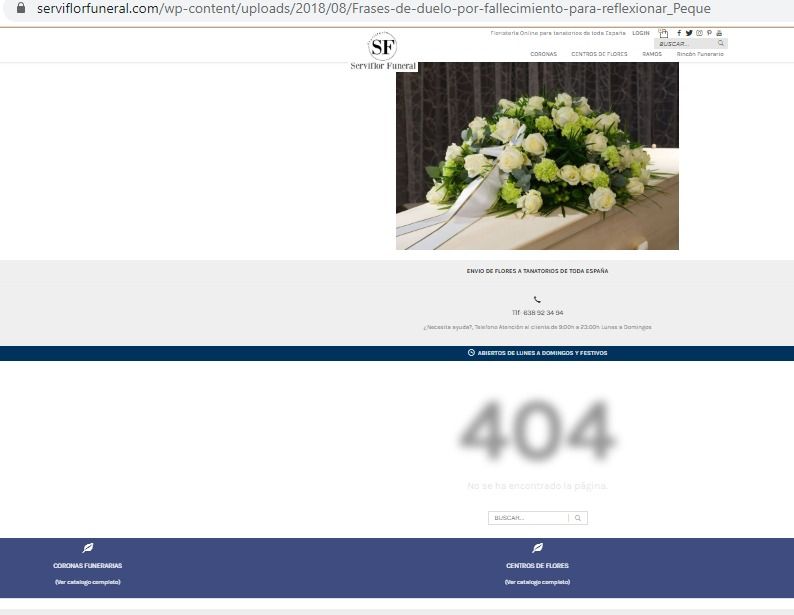The image size is (794, 615).
Task: Open the LOGIN link in header
Action: pos(641,33)
